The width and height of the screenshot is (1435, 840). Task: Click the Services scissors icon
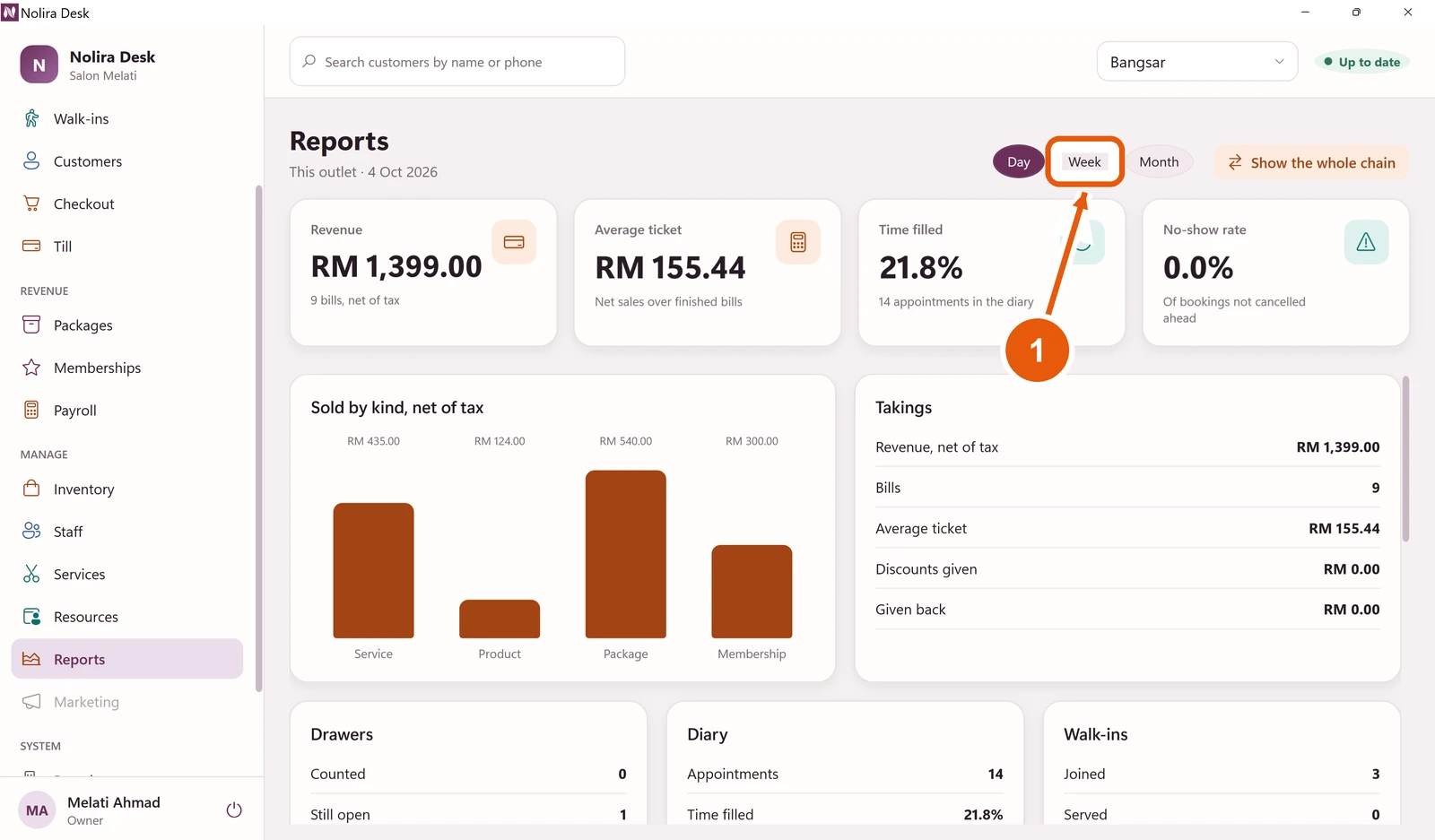[x=31, y=574]
